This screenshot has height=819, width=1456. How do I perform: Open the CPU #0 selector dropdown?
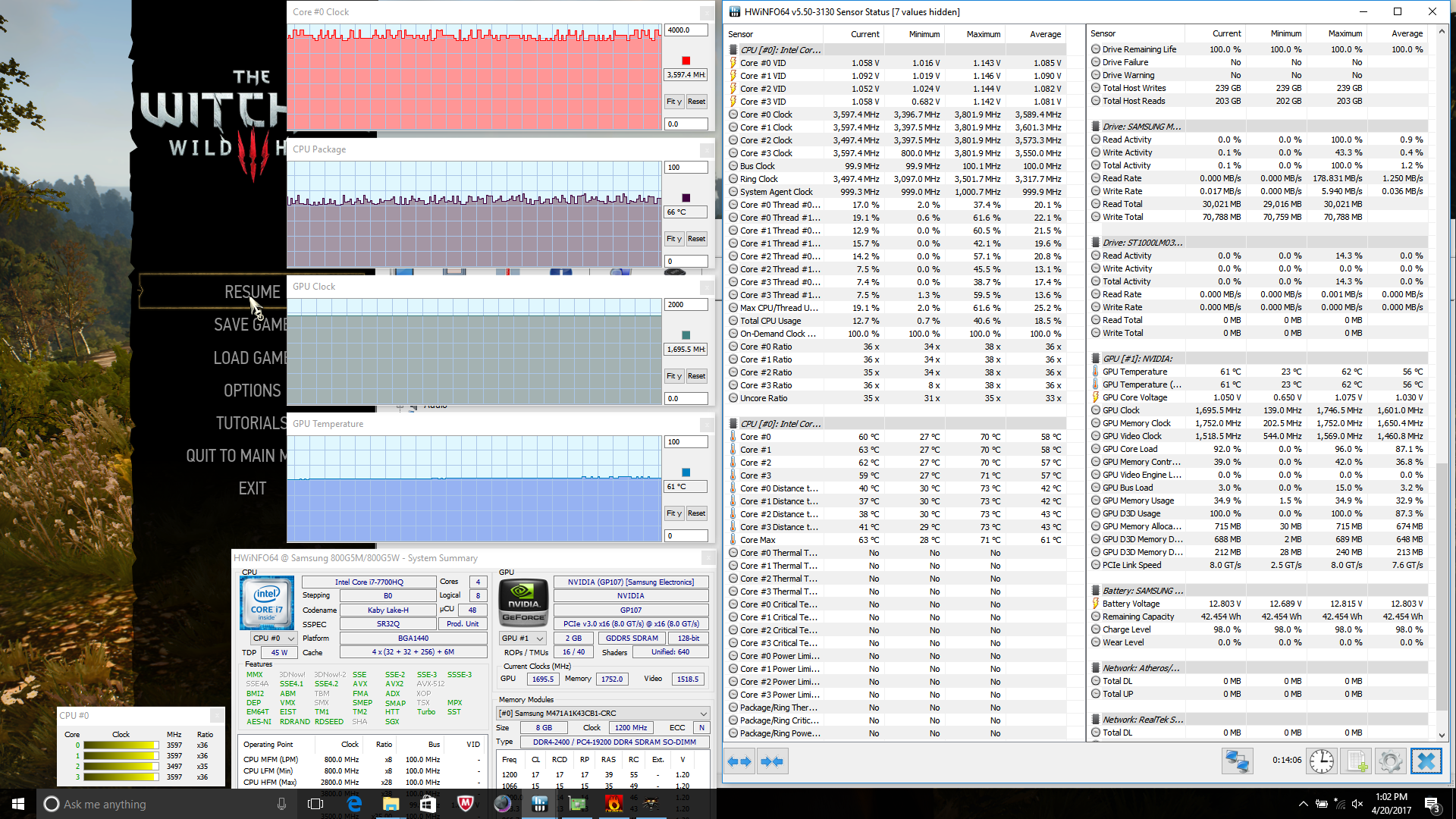[x=275, y=639]
